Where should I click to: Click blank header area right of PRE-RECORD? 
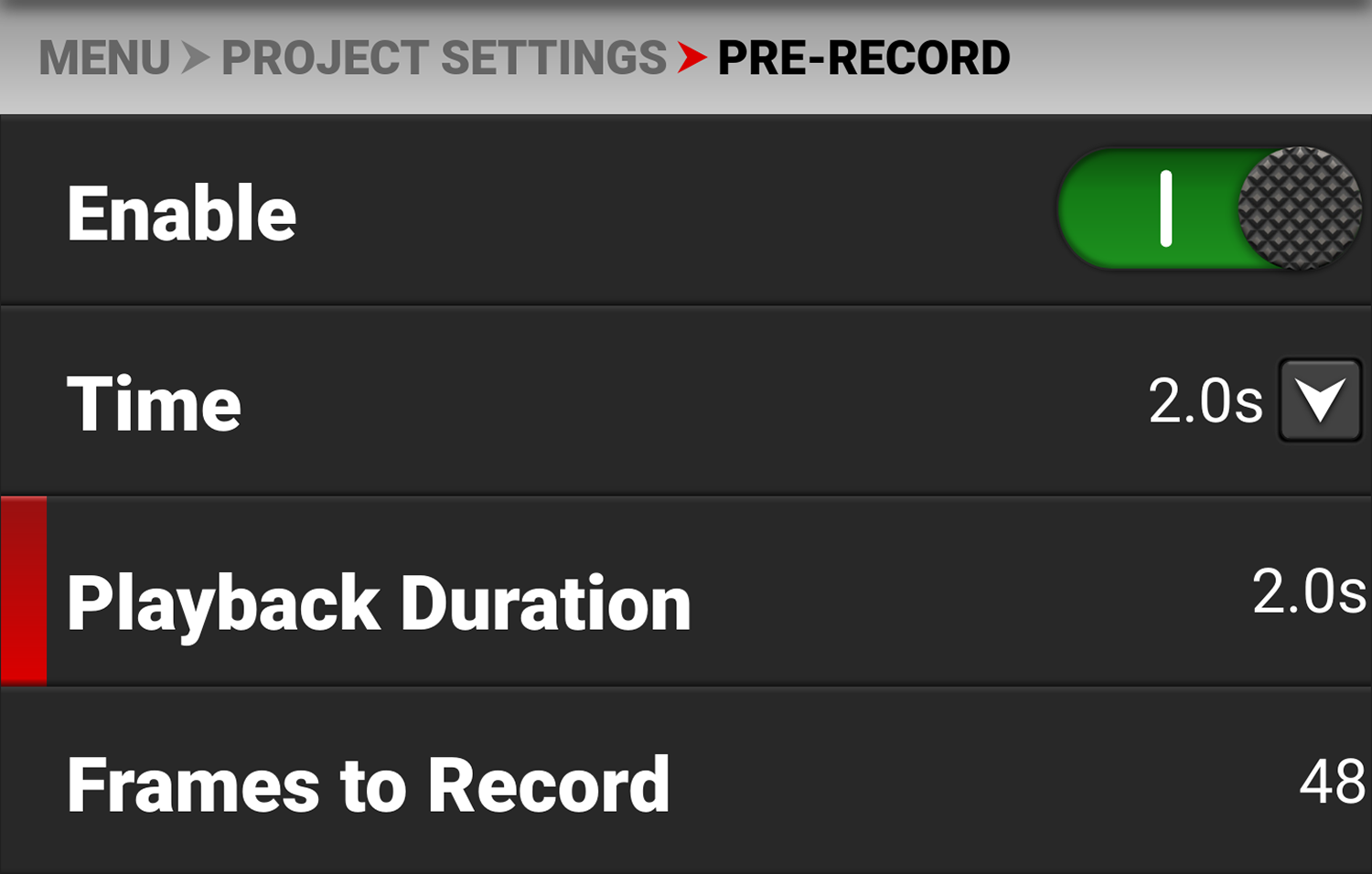[1189, 59]
